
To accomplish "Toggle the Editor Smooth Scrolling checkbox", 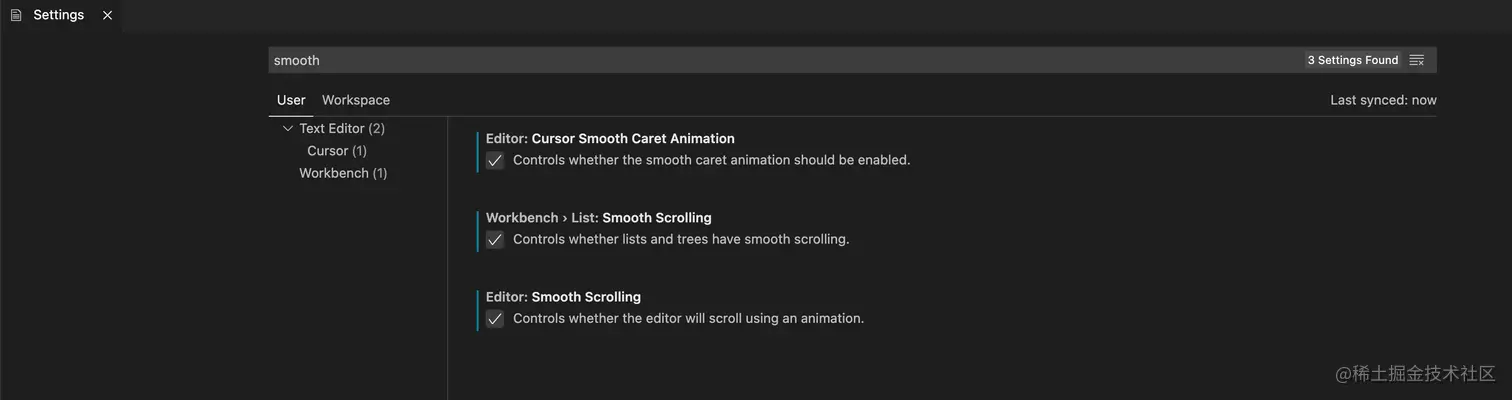I will click(494, 319).
